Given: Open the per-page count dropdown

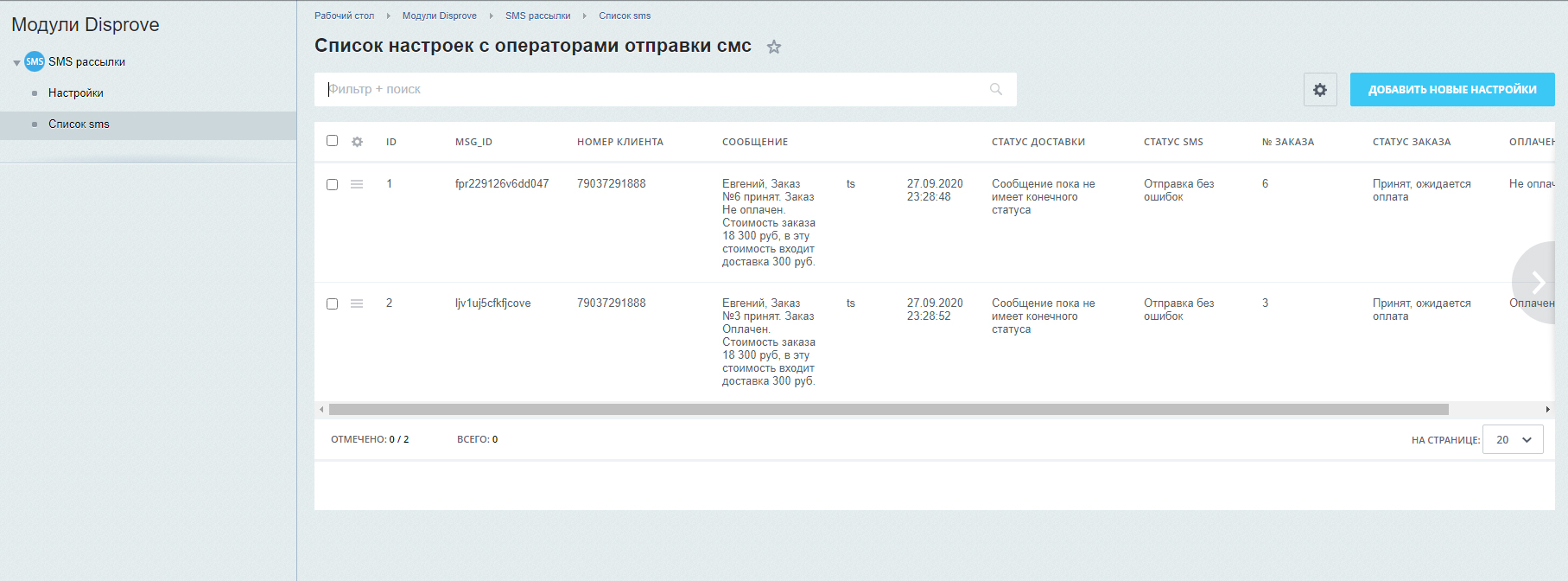Looking at the screenshot, I should coord(1512,439).
